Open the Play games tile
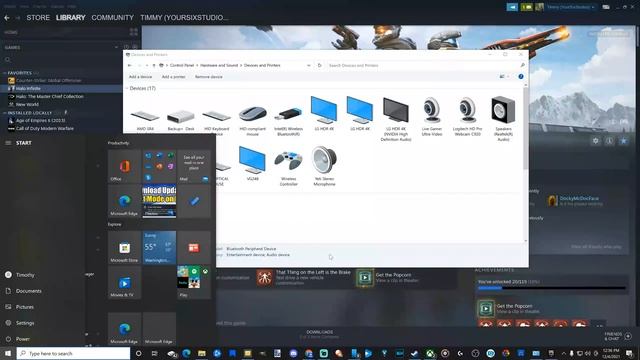Screen dimensions: 640x360 tap(194, 282)
